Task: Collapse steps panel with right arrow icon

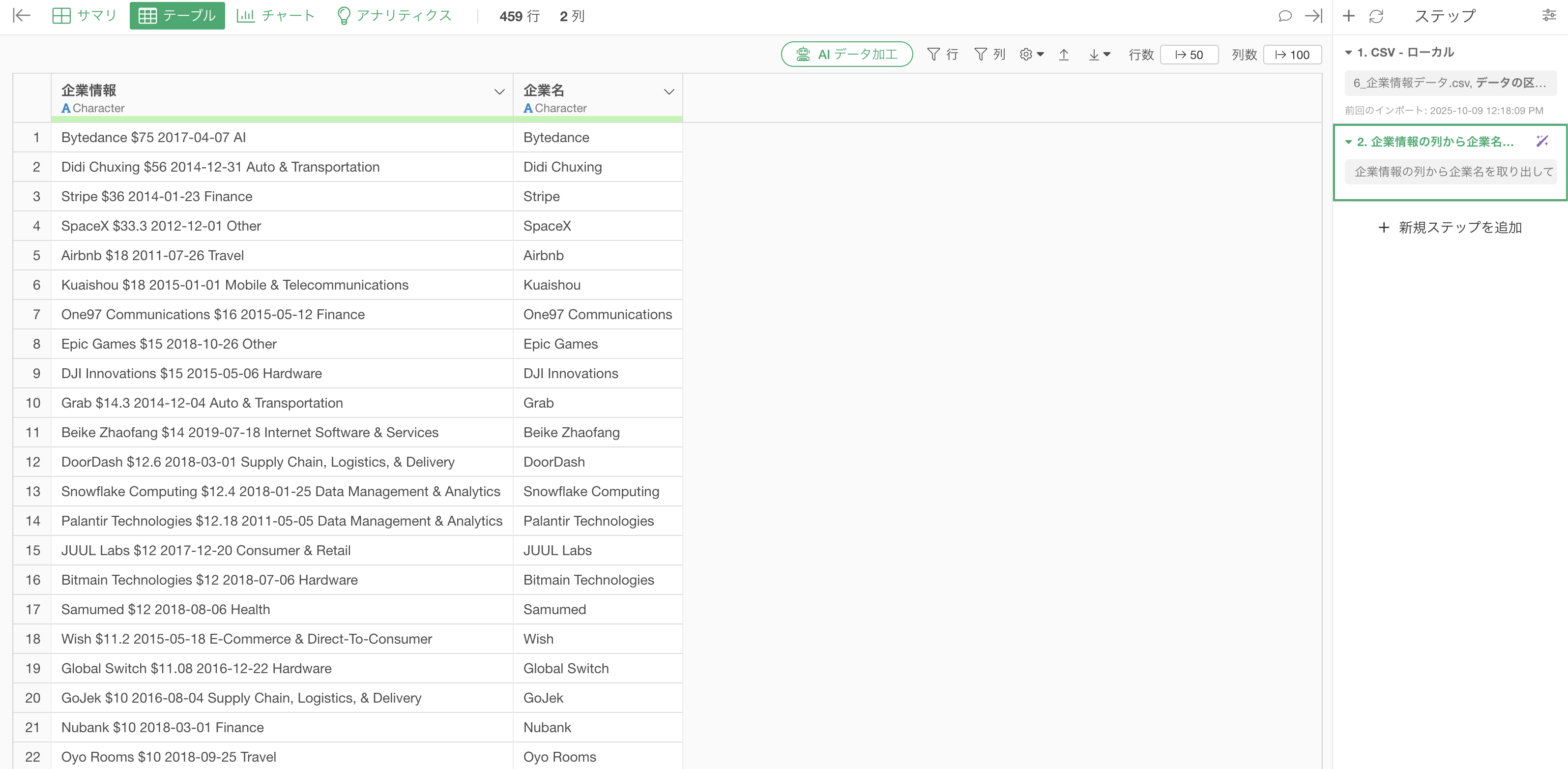Action: [1313, 16]
